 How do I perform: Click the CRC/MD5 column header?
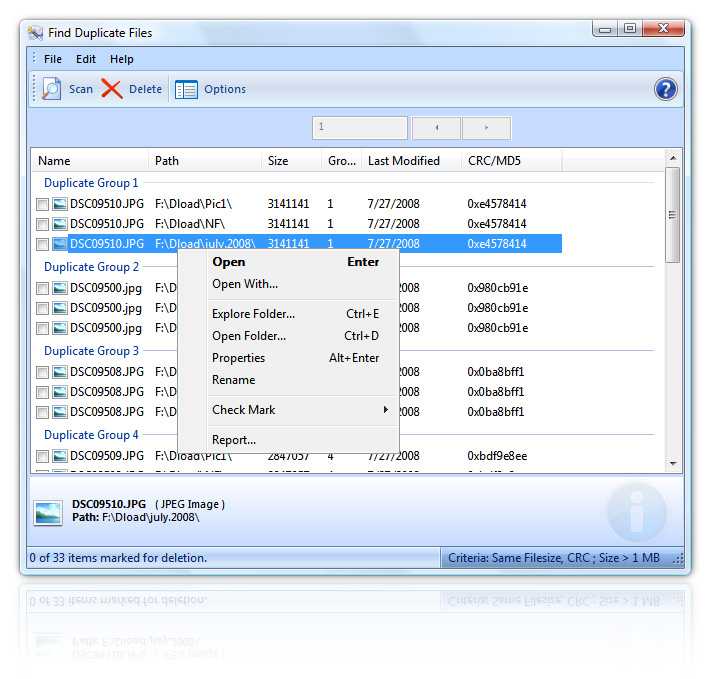(494, 161)
